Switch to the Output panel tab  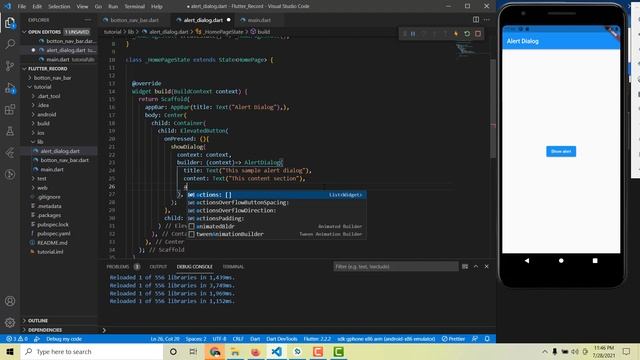[158, 267]
